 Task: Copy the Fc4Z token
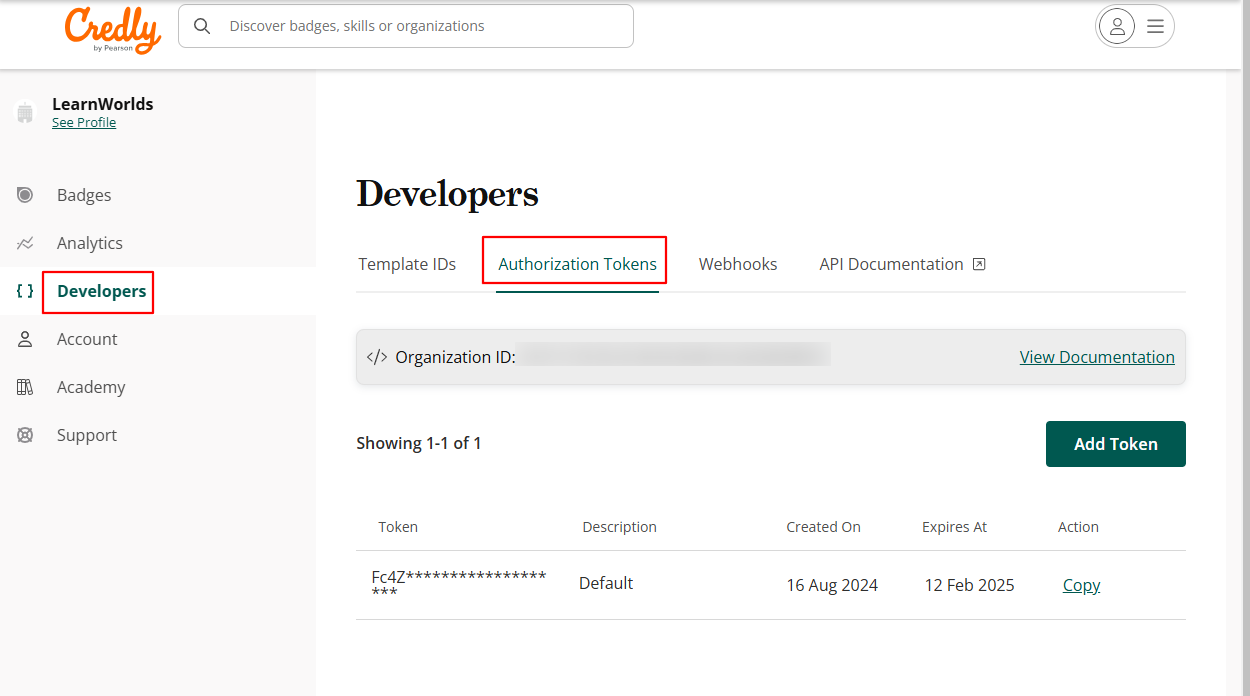point(1081,585)
